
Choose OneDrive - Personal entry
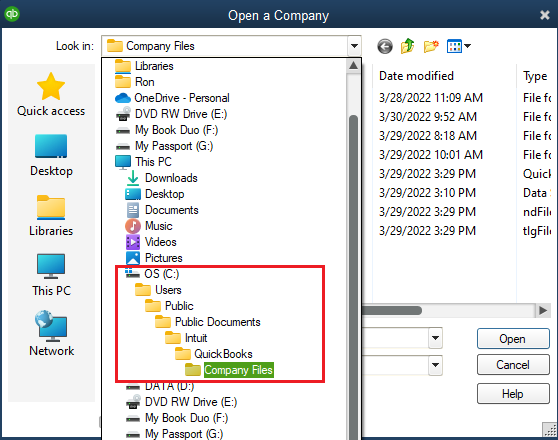point(172,98)
